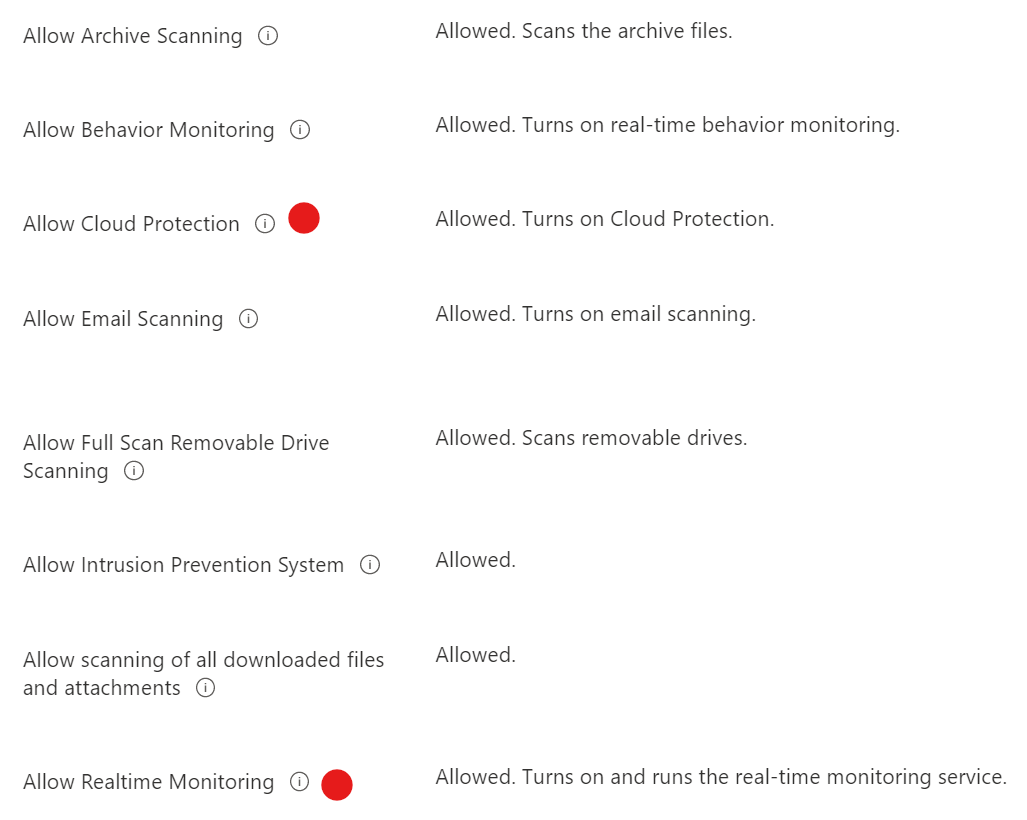Show info for Allow Intrusion Prevention System

pos(370,565)
